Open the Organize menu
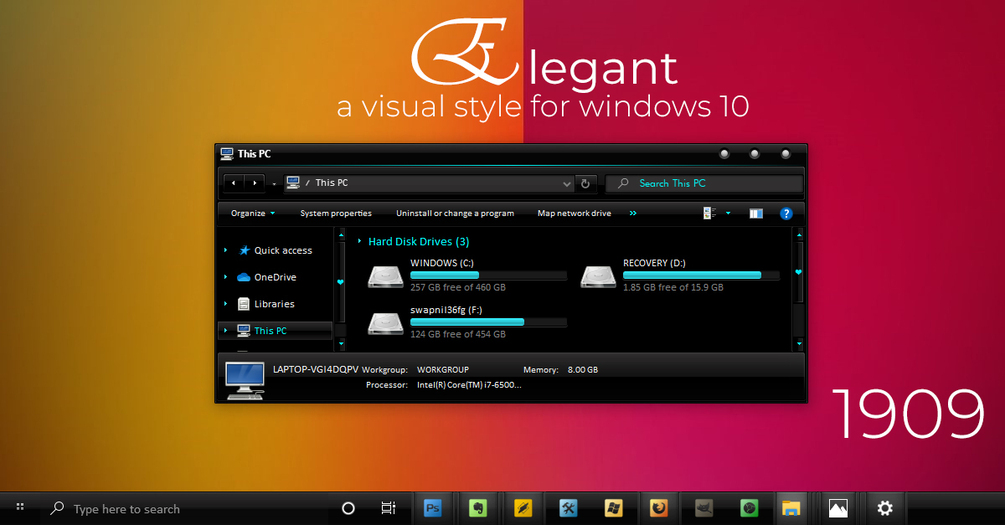The width and height of the screenshot is (1005, 525). tap(253, 213)
